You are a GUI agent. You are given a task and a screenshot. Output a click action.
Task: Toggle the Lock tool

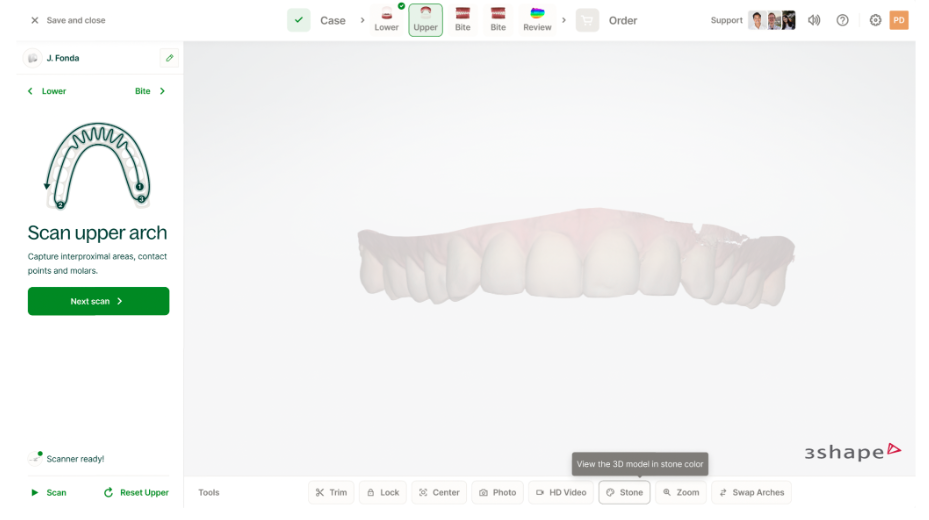pyautogui.click(x=382, y=492)
